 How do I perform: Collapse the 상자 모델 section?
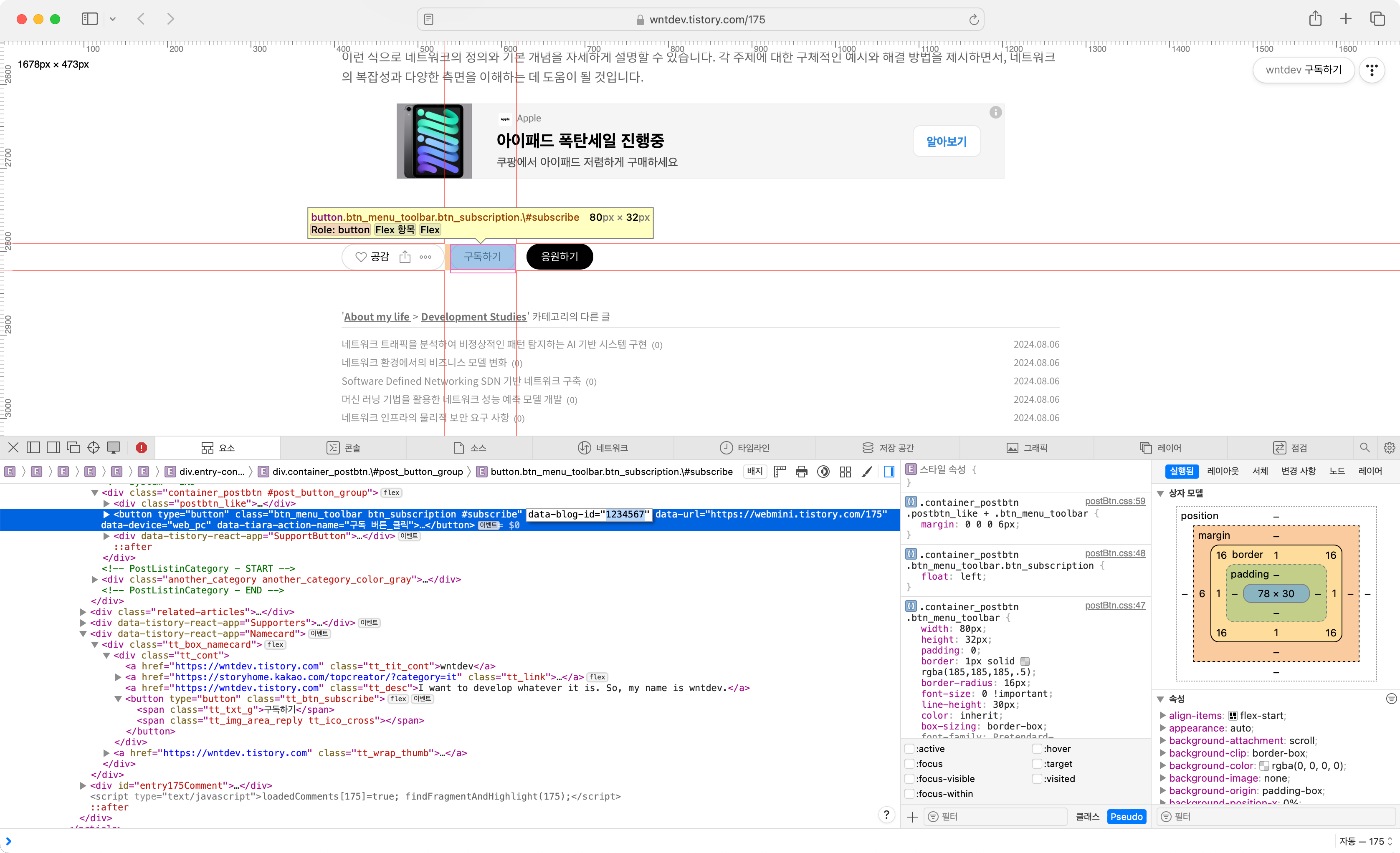1161,493
